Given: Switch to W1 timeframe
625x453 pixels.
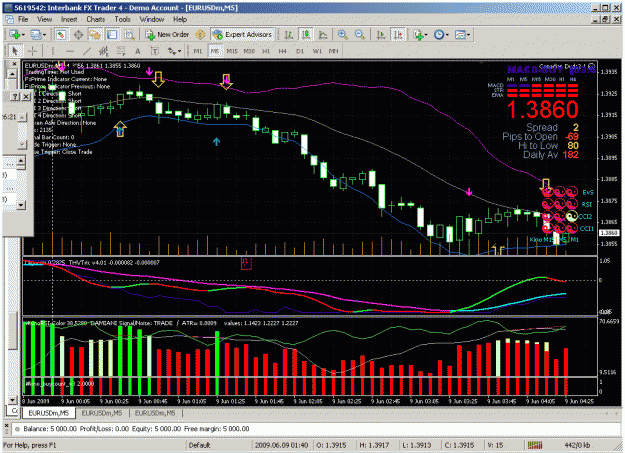Looking at the screenshot, I should [x=317, y=51].
